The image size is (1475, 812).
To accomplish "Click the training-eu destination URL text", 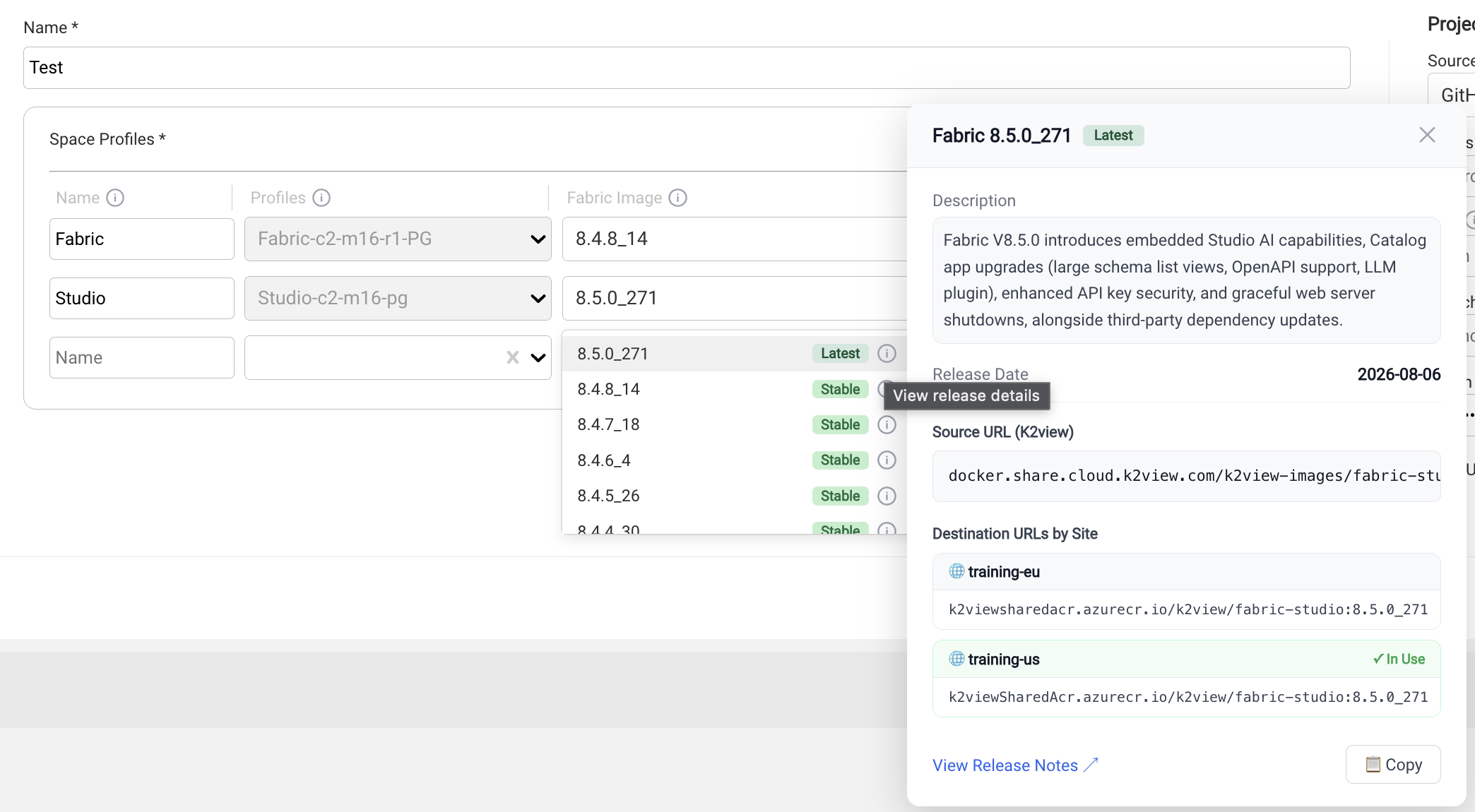I will click(1188, 609).
